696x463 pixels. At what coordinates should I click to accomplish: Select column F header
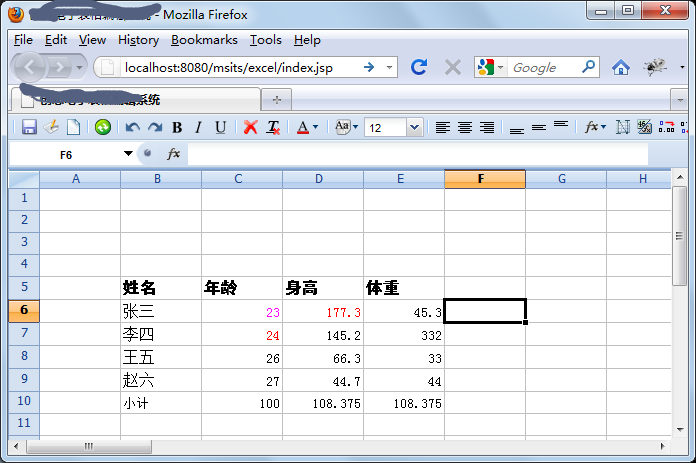click(x=485, y=179)
